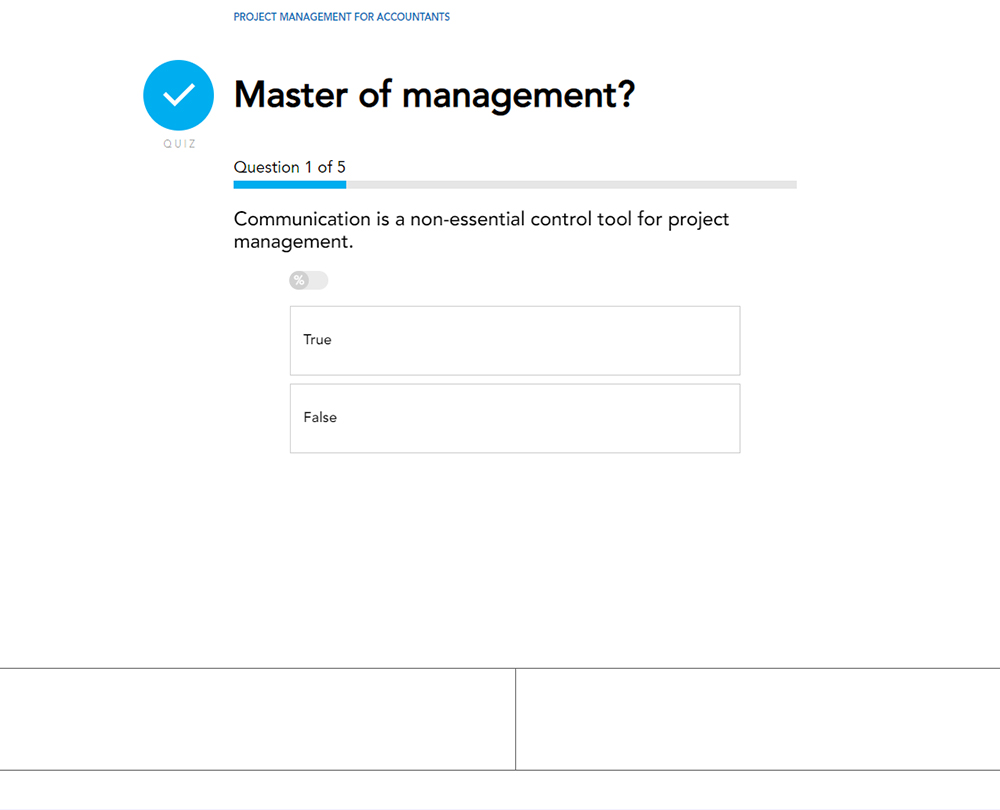Click the word "False" inside its box
Image resolution: width=1000 pixels, height=810 pixels.
pyautogui.click(x=320, y=418)
